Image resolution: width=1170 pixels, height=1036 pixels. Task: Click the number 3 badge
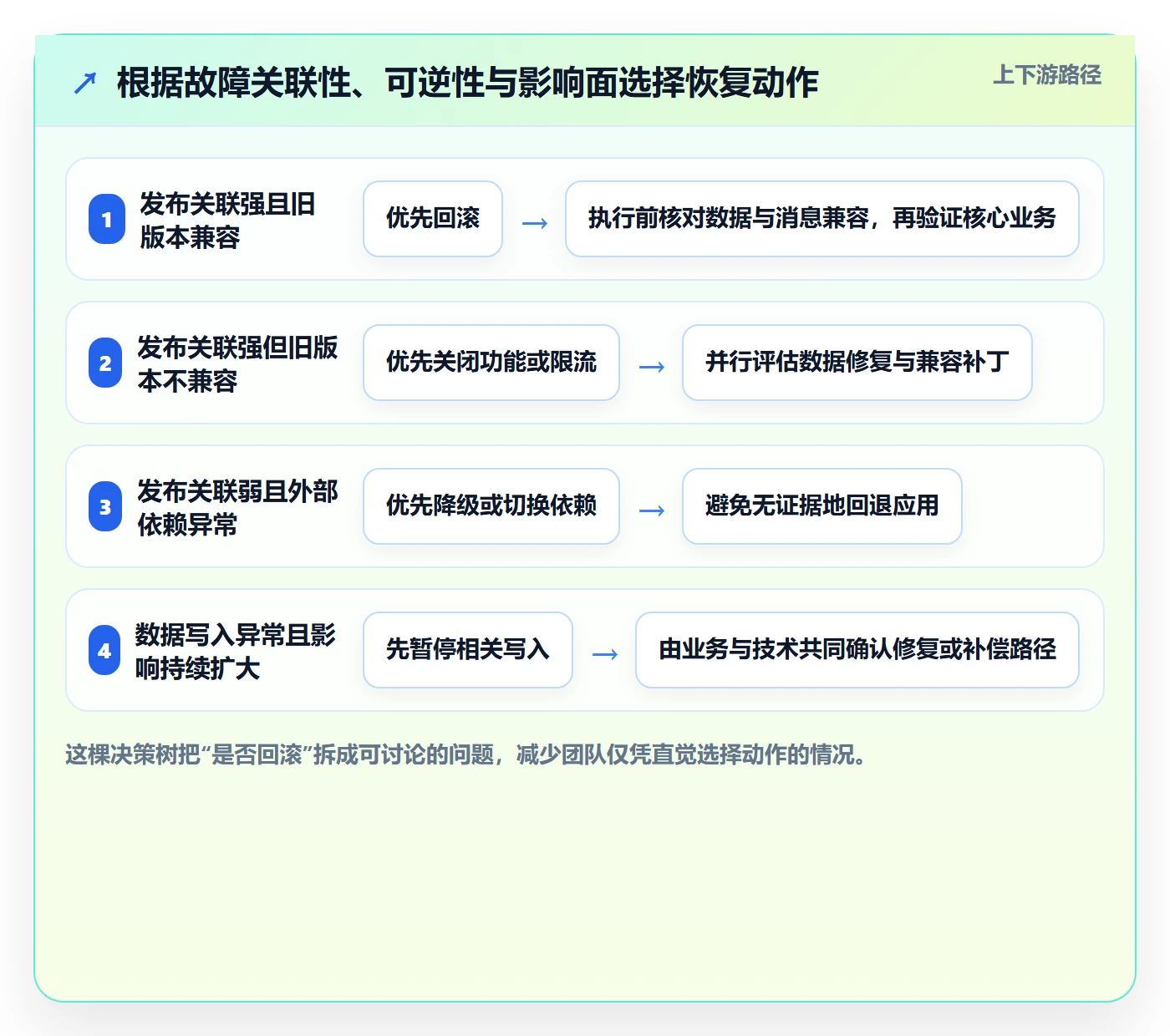click(x=105, y=506)
